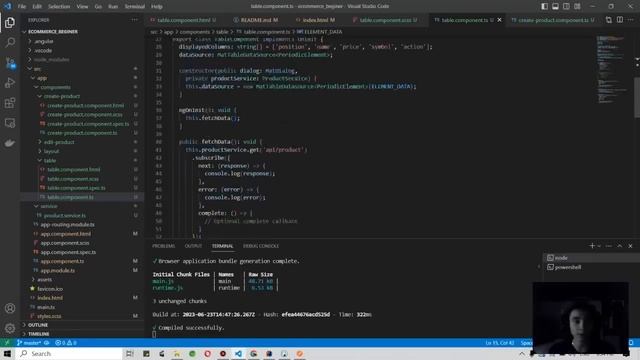Open the launch profile dropdown next to plus
Viewport: 640px width, 360px height.
599,246
